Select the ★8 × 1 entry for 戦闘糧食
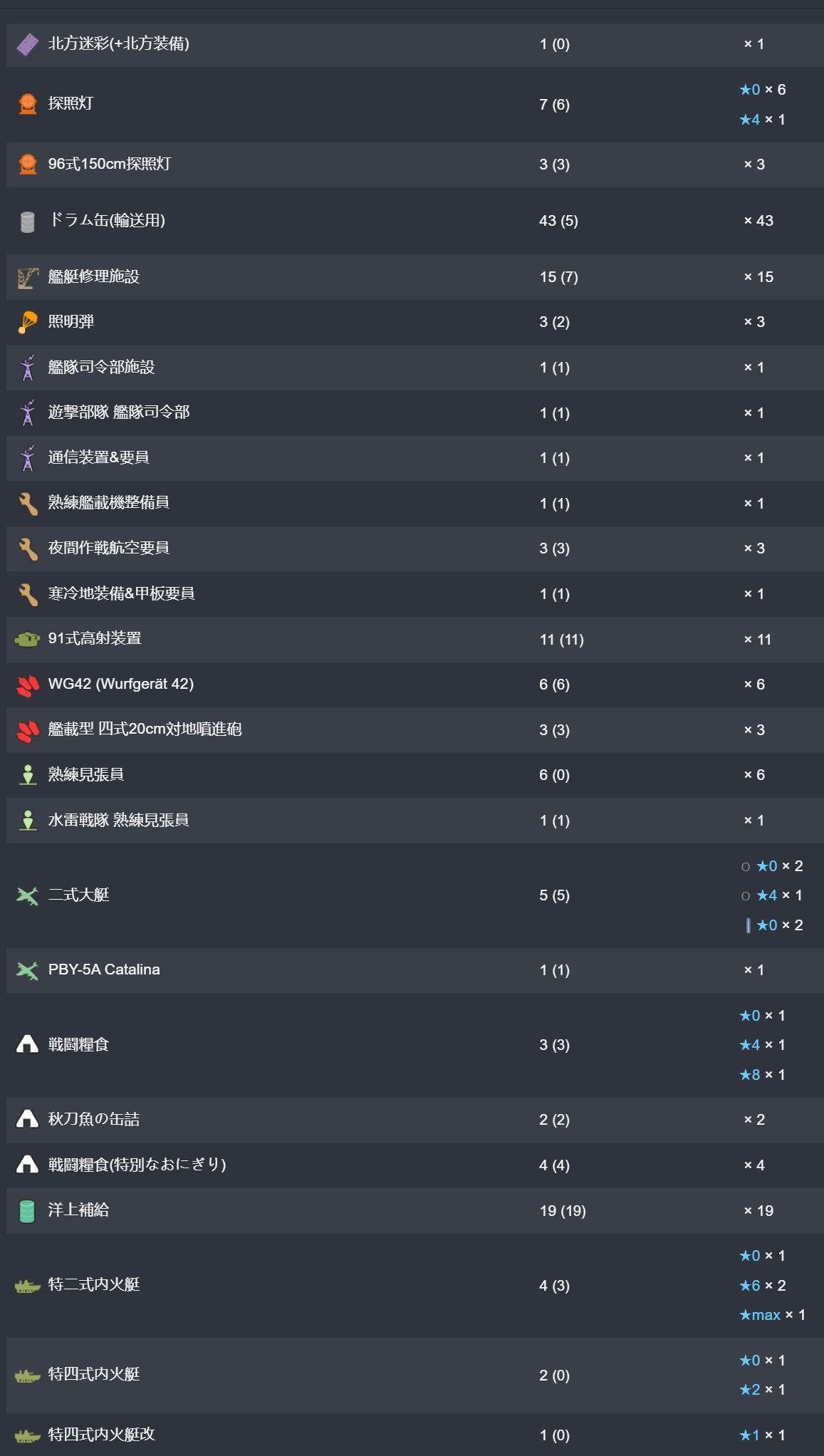This screenshot has width=824, height=1456. [762, 1074]
